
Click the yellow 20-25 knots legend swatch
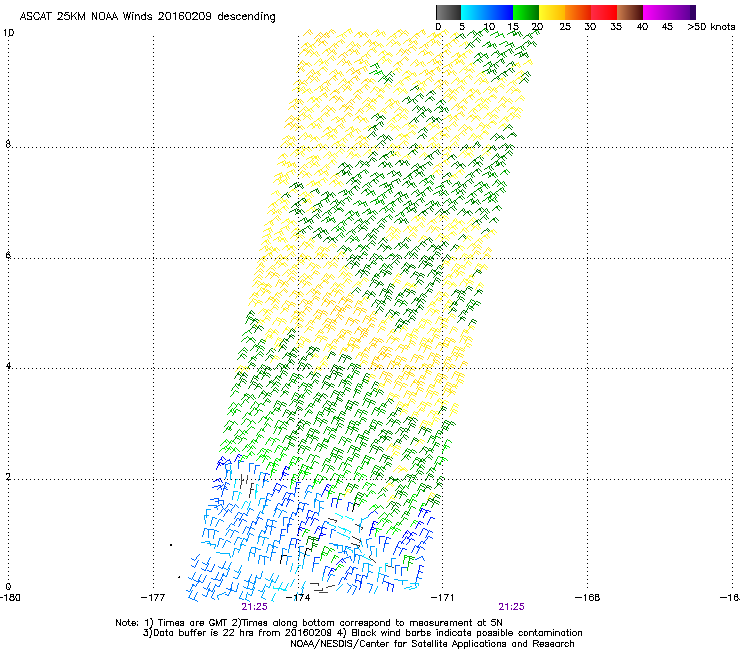552,12
